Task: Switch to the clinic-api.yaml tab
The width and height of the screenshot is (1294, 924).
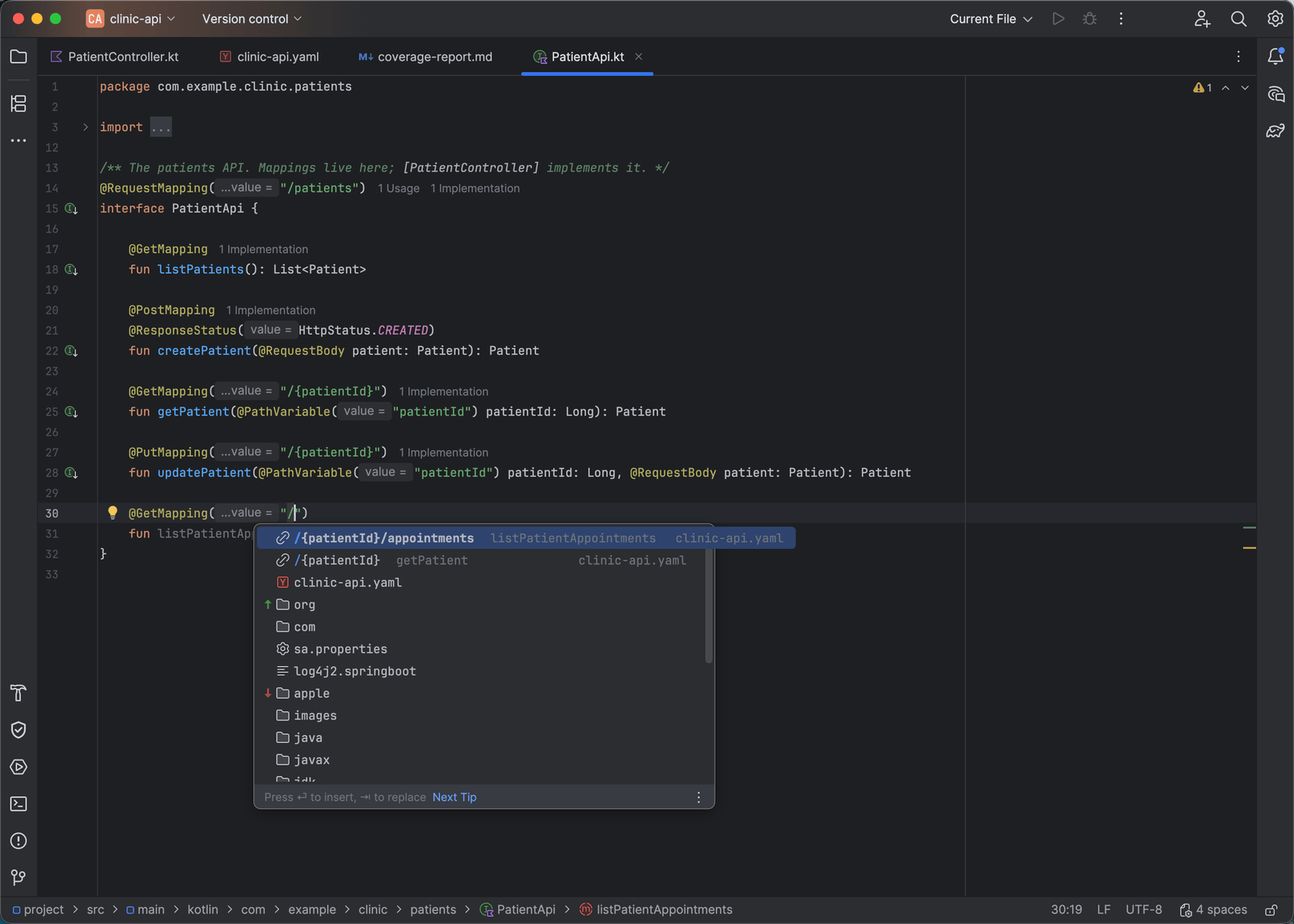Action: [270, 57]
